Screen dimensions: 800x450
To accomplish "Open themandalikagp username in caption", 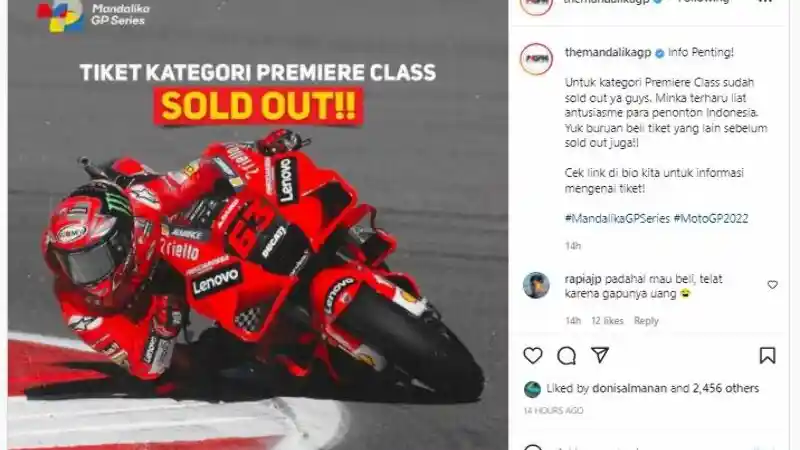I will pyautogui.click(x=608, y=52).
